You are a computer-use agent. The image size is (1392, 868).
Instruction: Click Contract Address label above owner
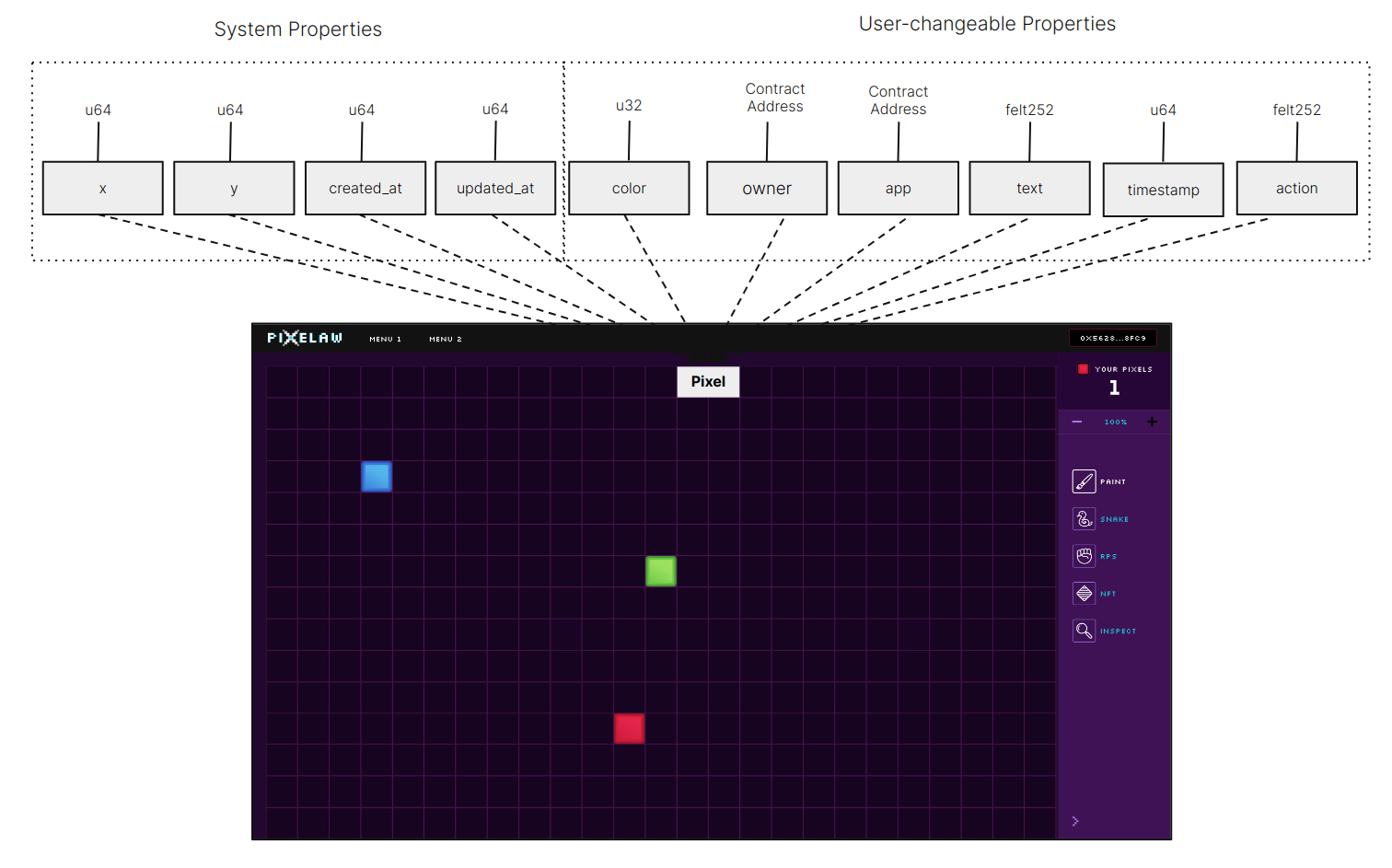point(775,98)
